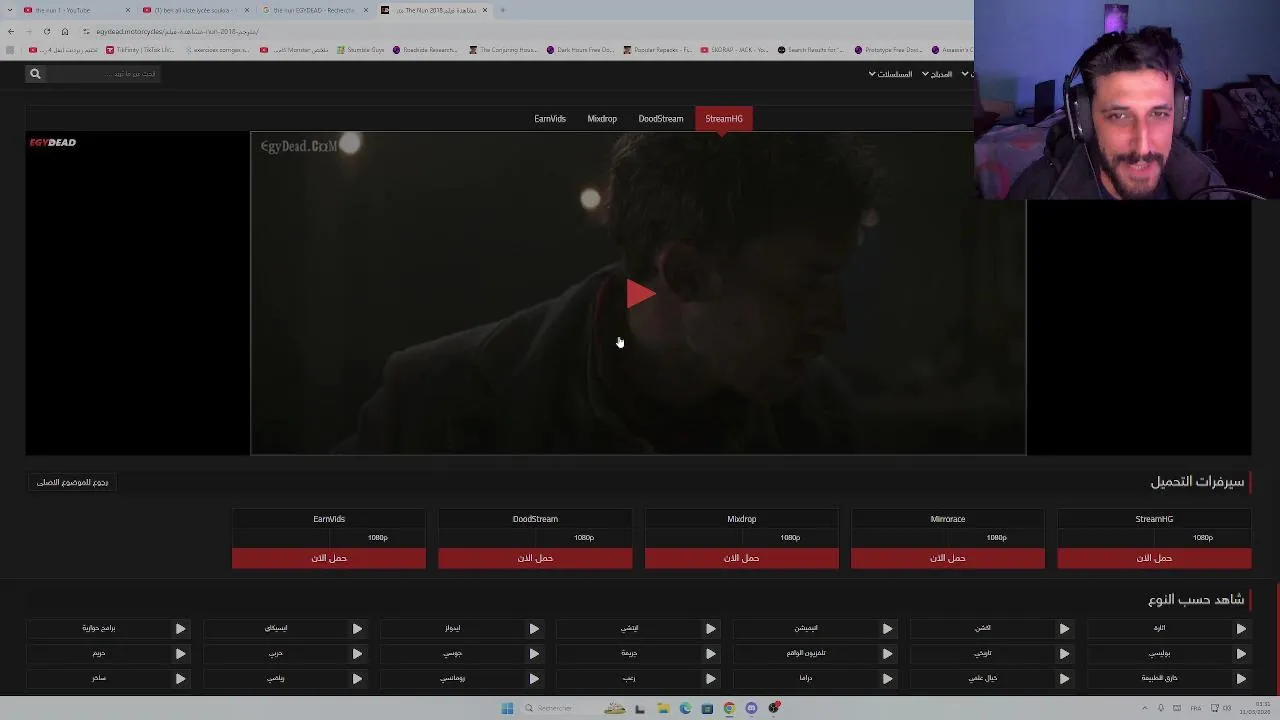1280x720 pixels.
Task: Click the address bar URL
Action: (178, 31)
